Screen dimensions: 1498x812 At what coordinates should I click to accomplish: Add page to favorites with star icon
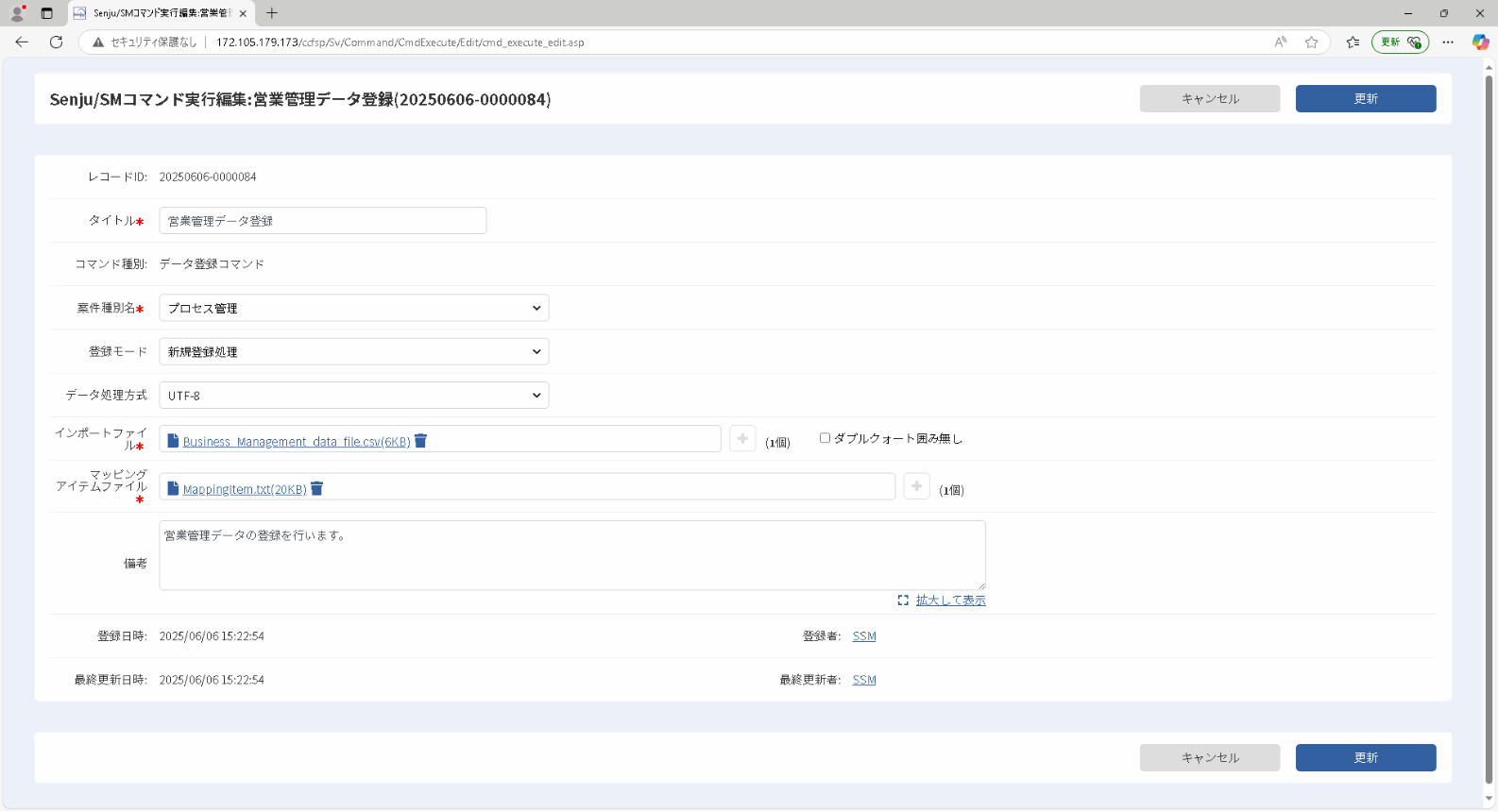coord(1312,42)
